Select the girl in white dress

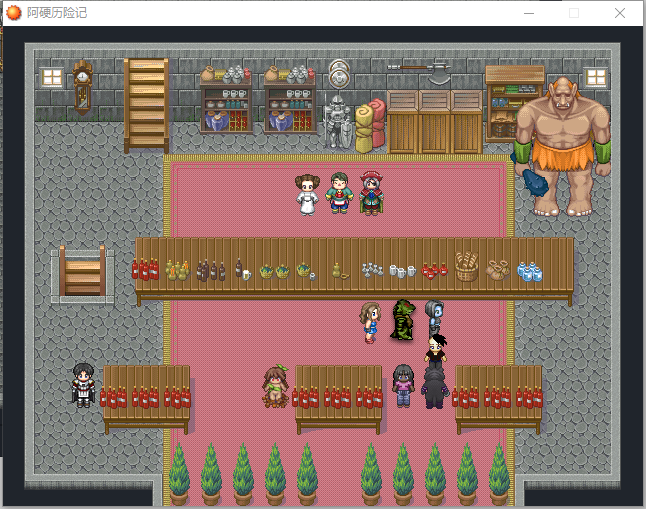coord(307,195)
